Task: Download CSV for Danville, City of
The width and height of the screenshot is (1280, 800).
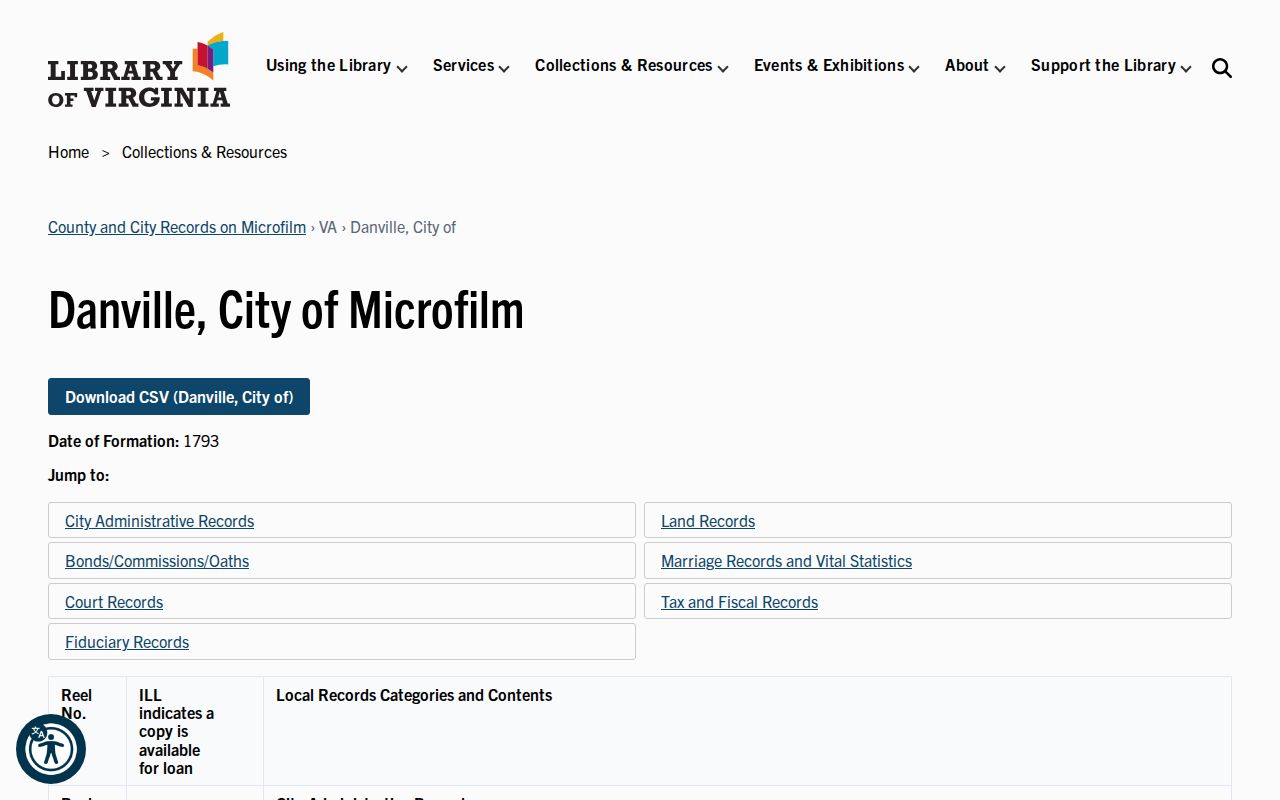Action: [179, 397]
